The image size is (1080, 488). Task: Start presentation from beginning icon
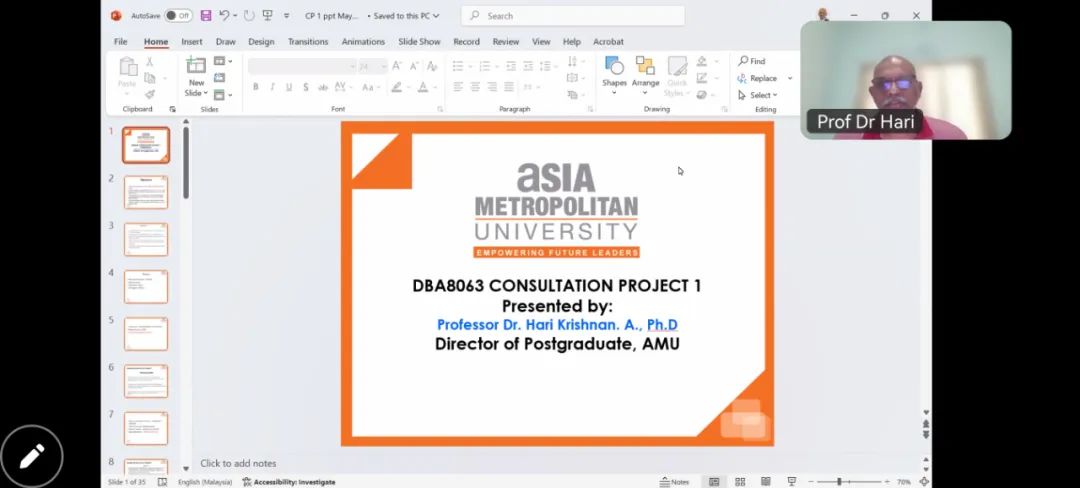267,16
